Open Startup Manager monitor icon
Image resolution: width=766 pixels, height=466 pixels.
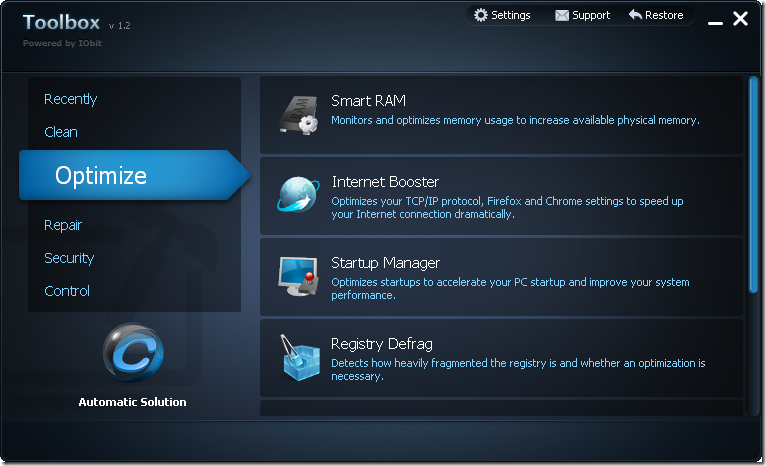298,276
